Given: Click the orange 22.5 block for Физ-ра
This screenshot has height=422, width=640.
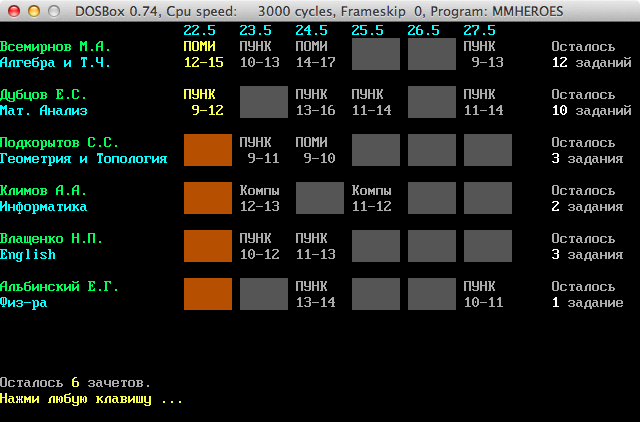Looking at the screenshot, I should click(x=208, y=294).
